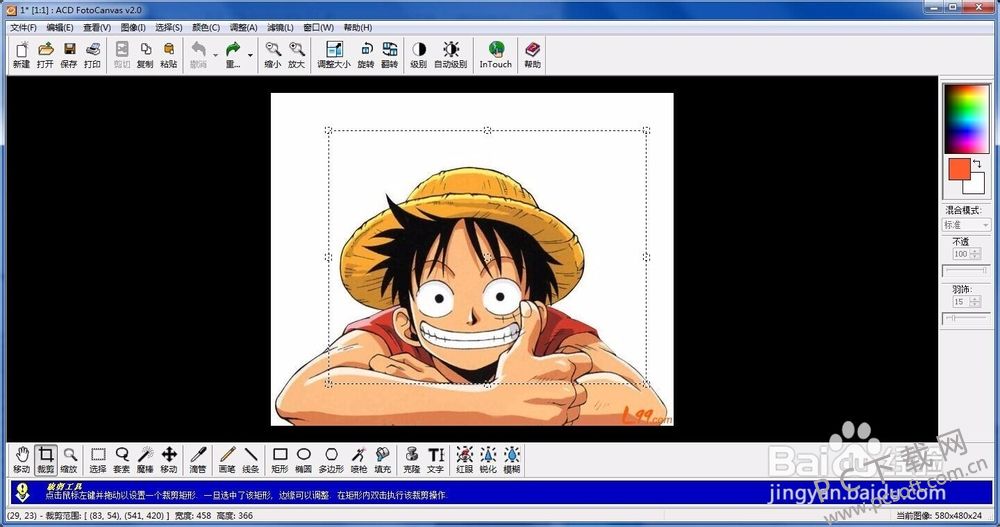
Task: Click the white background color swatch
Action: (x=976, y=185)
